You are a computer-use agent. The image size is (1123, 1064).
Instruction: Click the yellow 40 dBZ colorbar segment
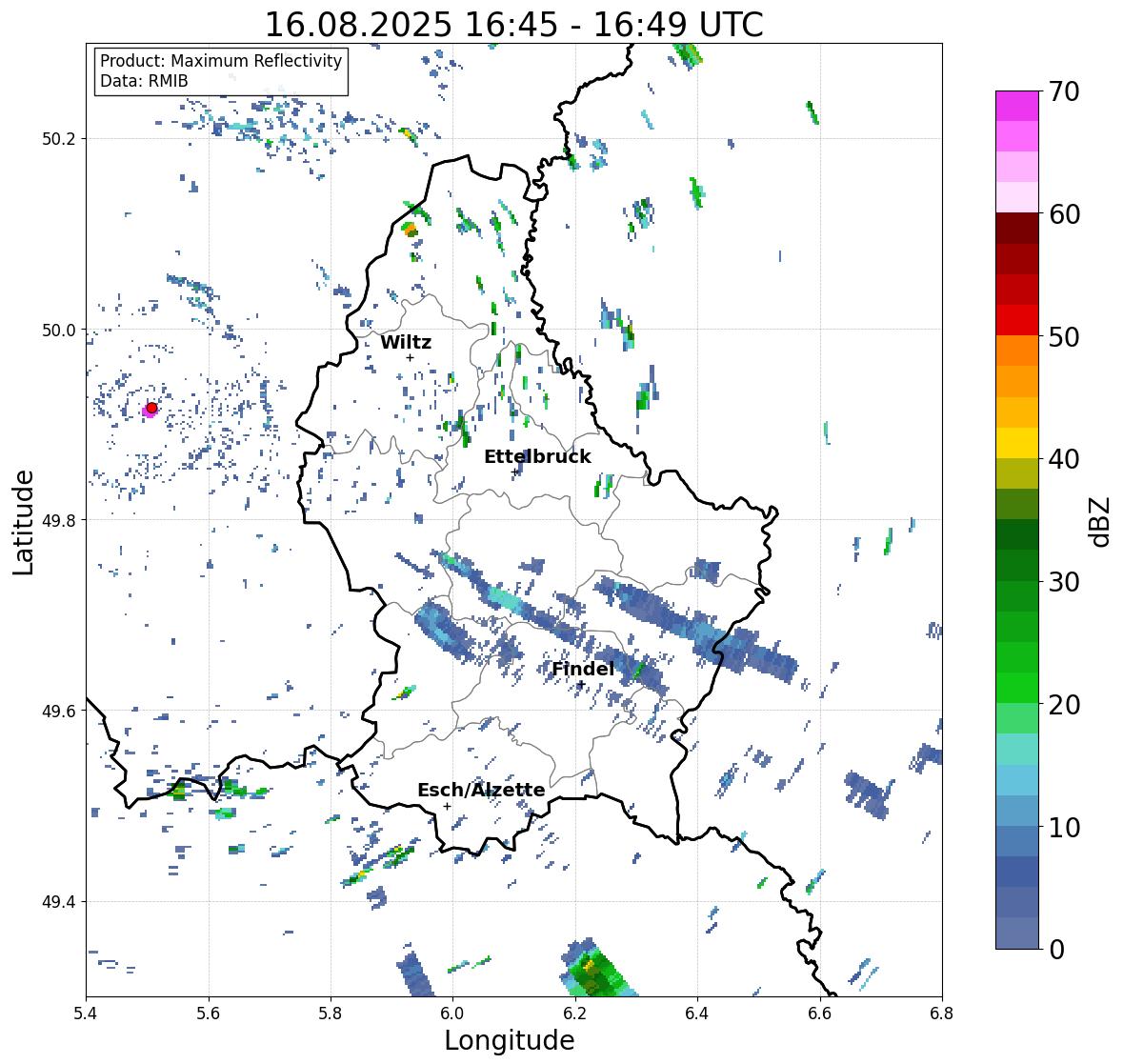[1017, 443]
